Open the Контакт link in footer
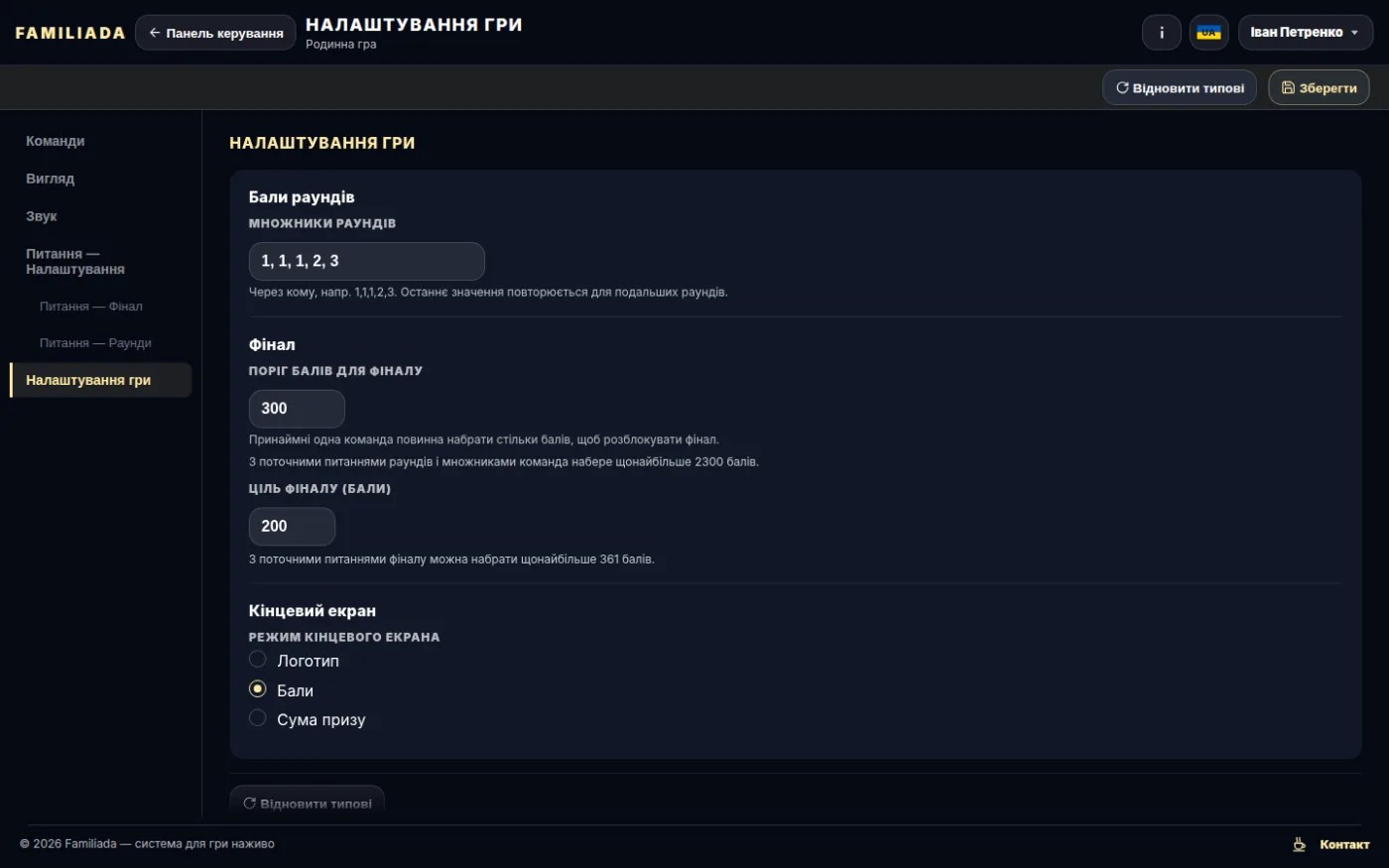The height and width of the screenshot is (868, 1389). [x=1344, y=844]
